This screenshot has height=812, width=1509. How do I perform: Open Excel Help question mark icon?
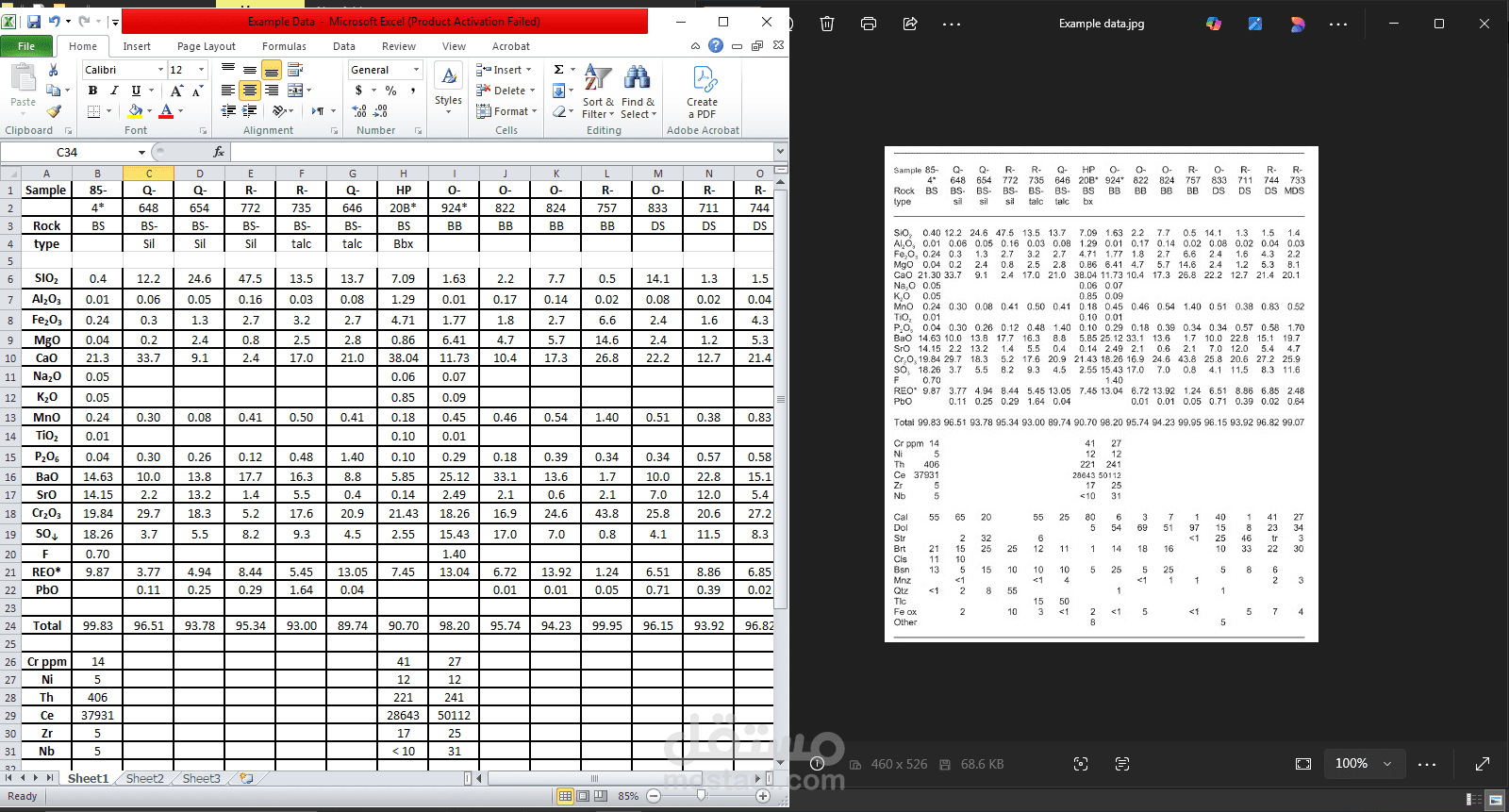[x=716, y=45]
